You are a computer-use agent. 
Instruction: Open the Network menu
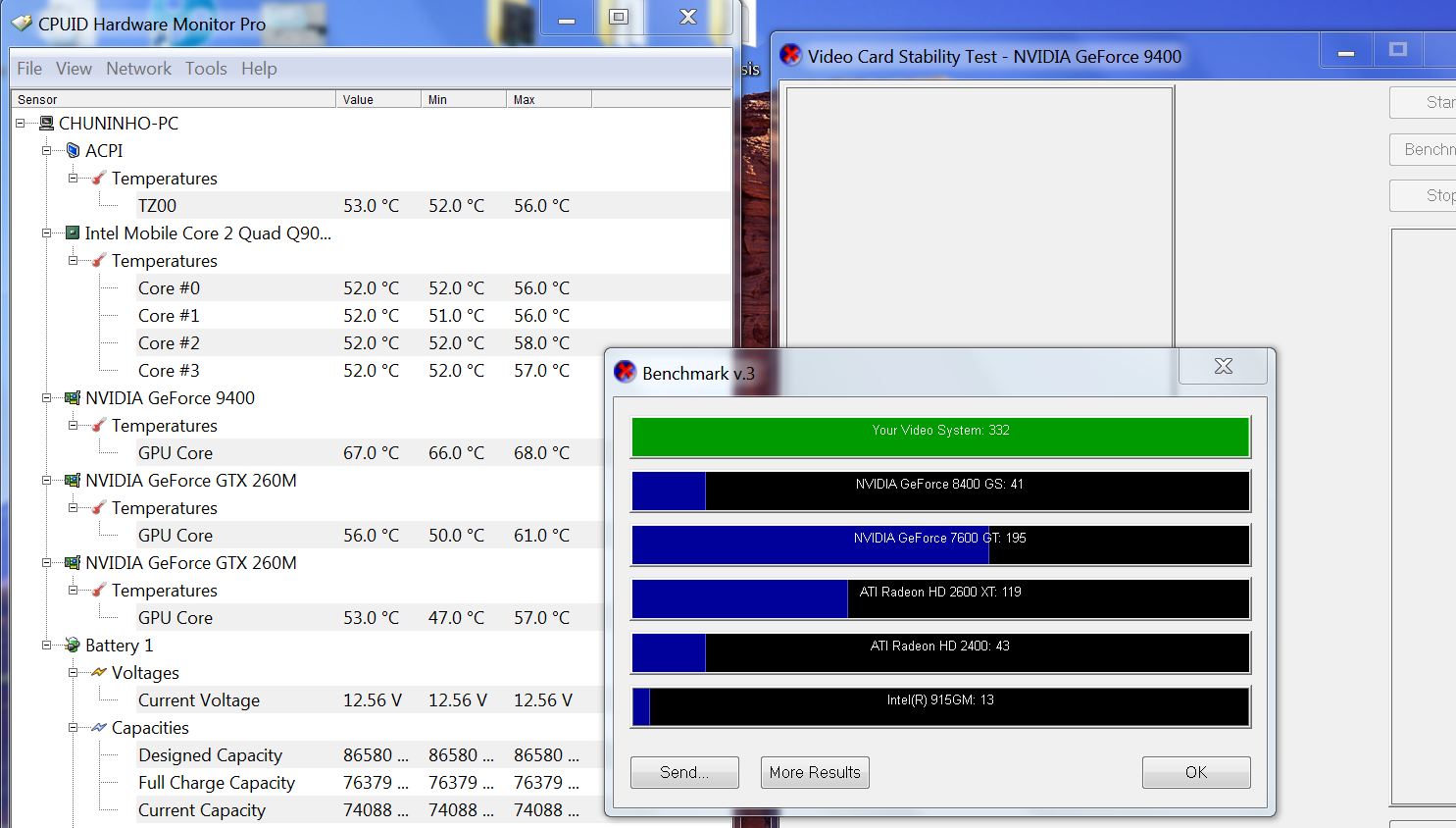138,69
